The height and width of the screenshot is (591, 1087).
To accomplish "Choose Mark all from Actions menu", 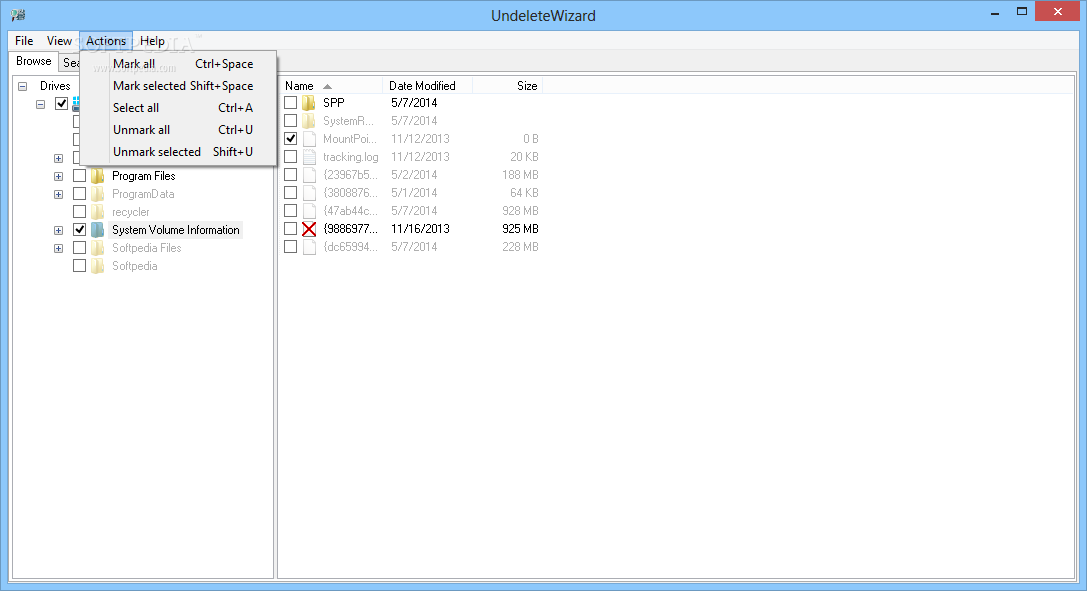I will click(x=179, y=64).
